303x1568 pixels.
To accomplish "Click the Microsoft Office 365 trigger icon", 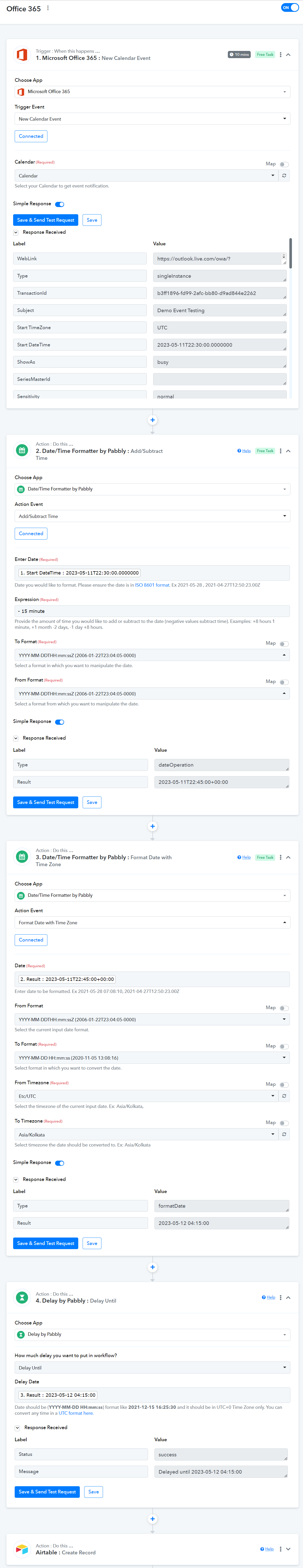I will tap(22, 55).
